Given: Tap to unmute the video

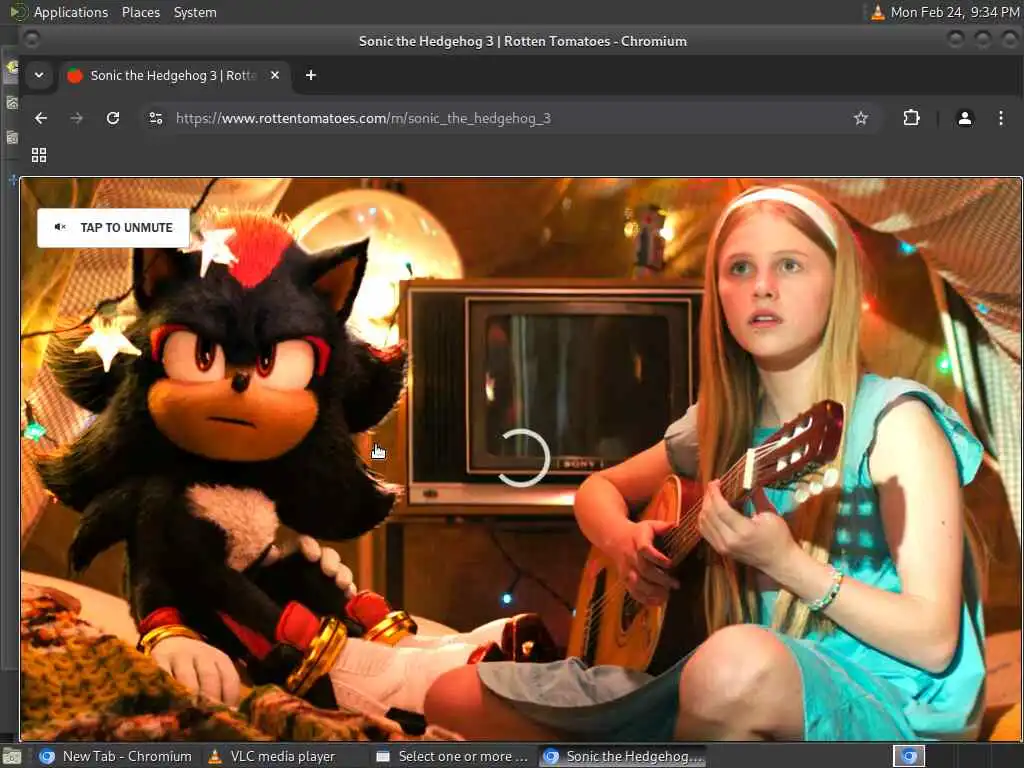Looking at the screenshot, I should [114, 227].
